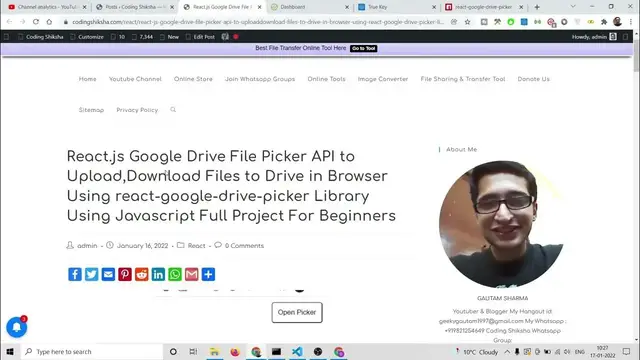This screenshot has height=360, width=640.
Task: Click the browser address bar
Action: pos(258,22)
